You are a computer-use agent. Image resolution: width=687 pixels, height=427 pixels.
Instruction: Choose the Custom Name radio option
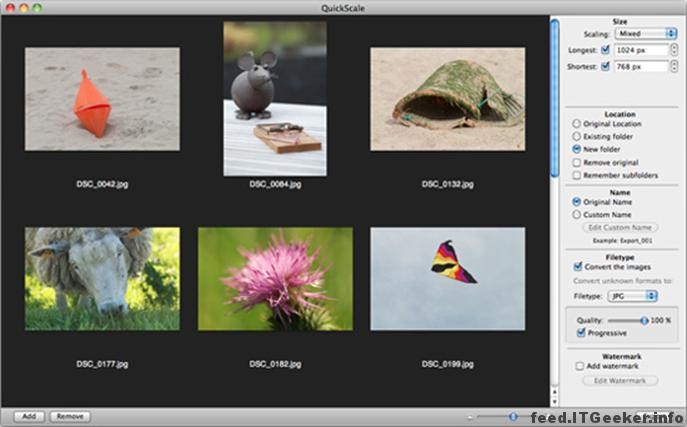(x=576, y=214)
